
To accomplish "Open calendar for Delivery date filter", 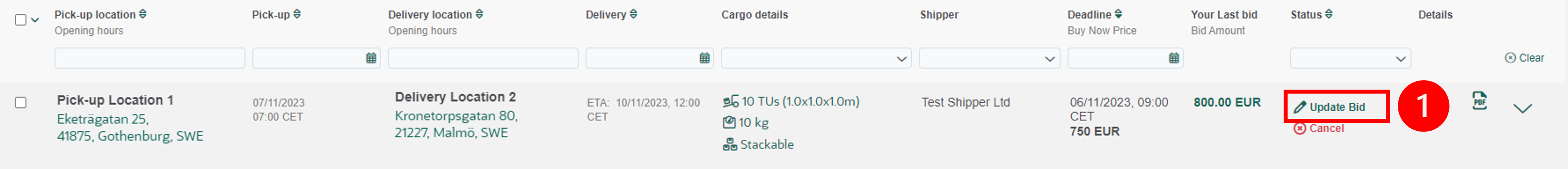I will [x=704, y=58].
